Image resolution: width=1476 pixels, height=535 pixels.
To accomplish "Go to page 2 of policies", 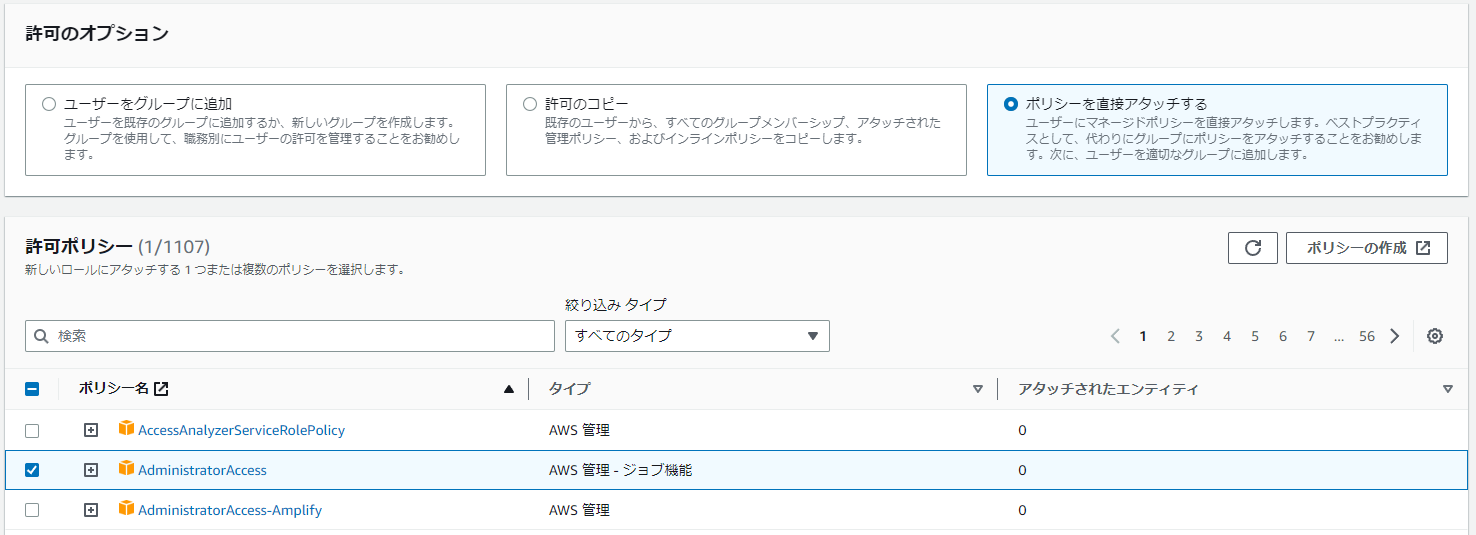I will pos(1171,336).
